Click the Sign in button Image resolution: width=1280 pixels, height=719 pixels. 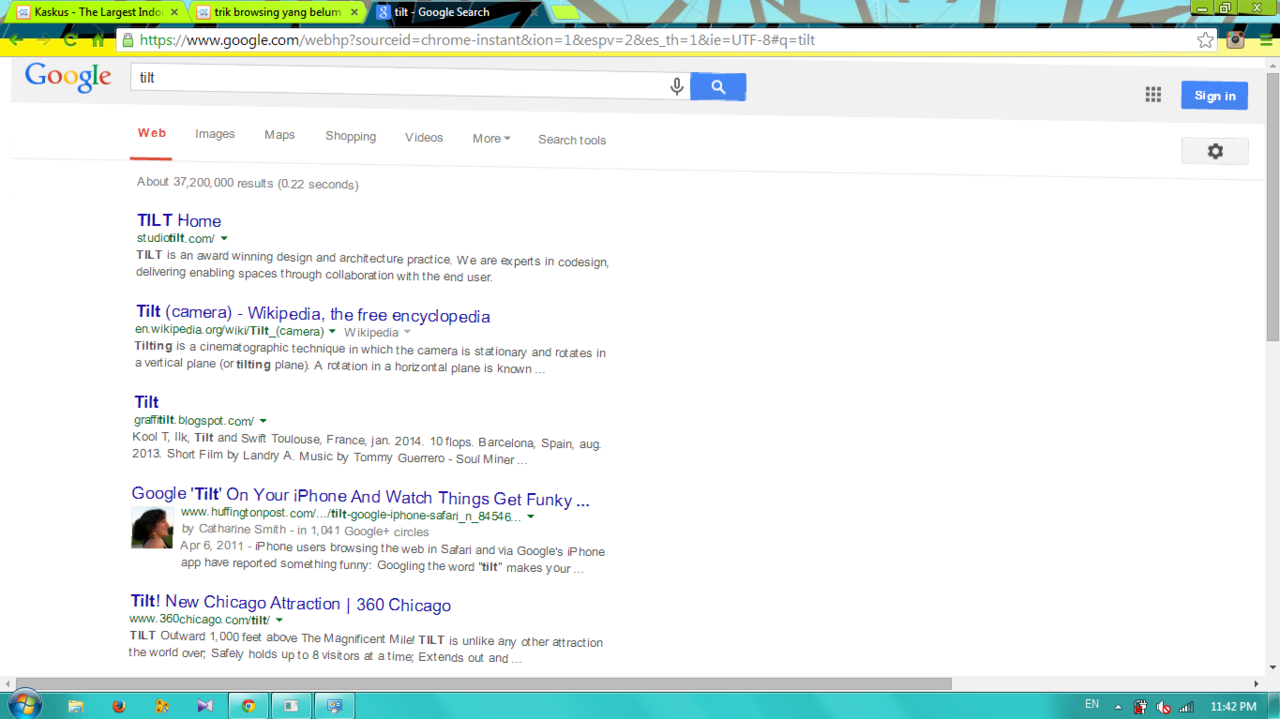click(x=1214, y=95)
